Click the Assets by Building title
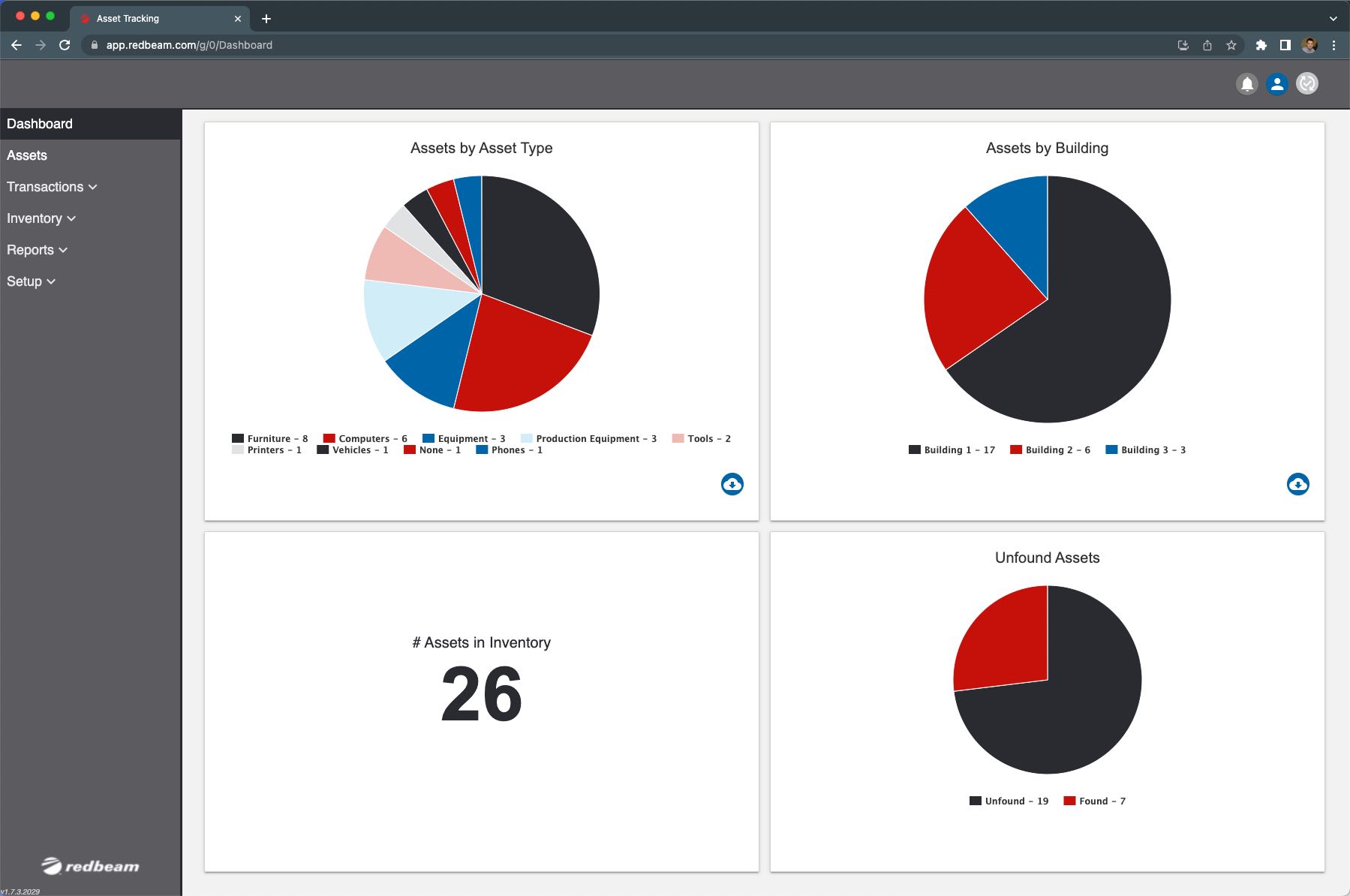 click(x=1047, y=148)
